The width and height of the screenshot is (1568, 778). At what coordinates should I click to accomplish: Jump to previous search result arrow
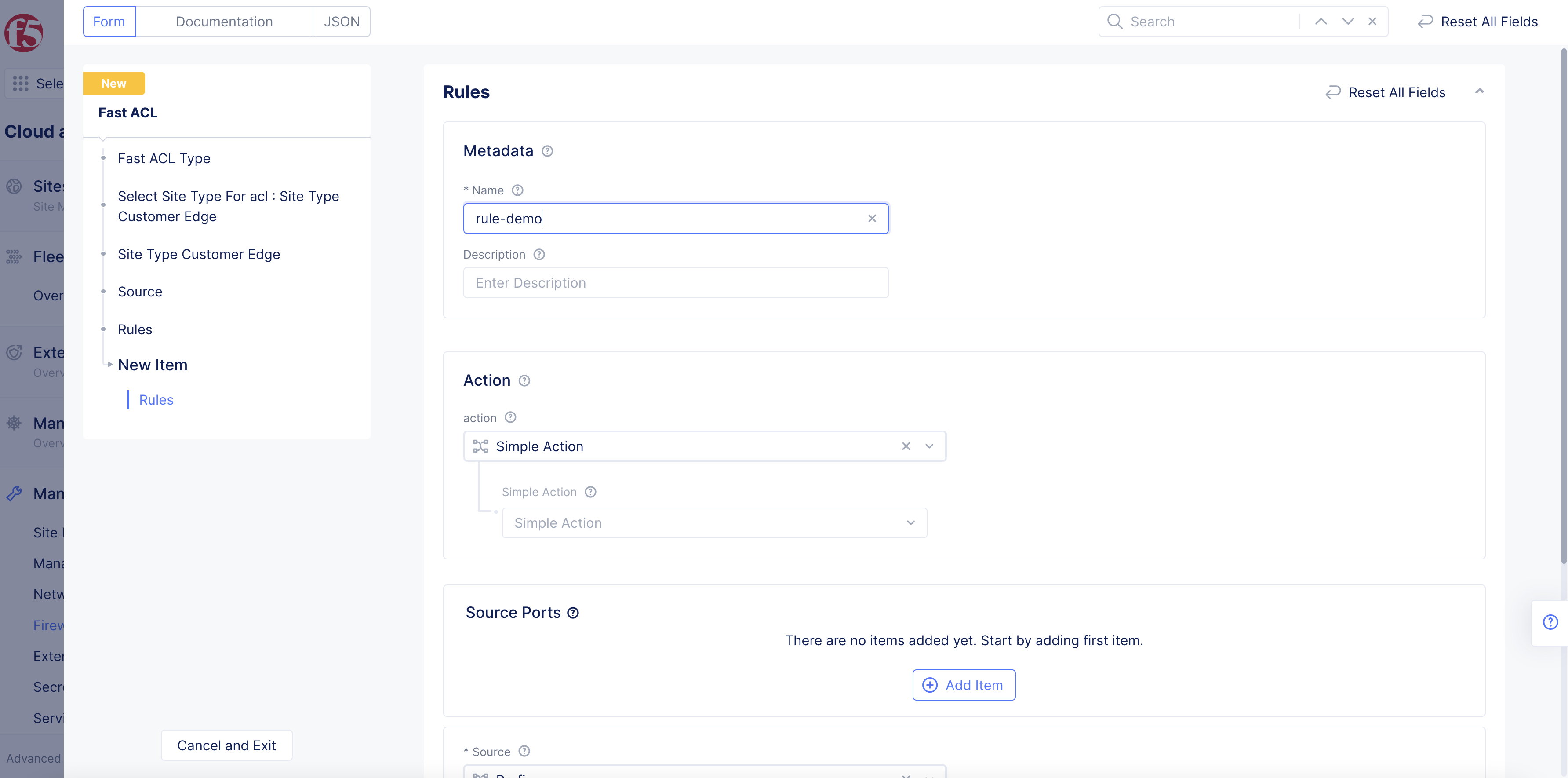tap(1320, 22)
